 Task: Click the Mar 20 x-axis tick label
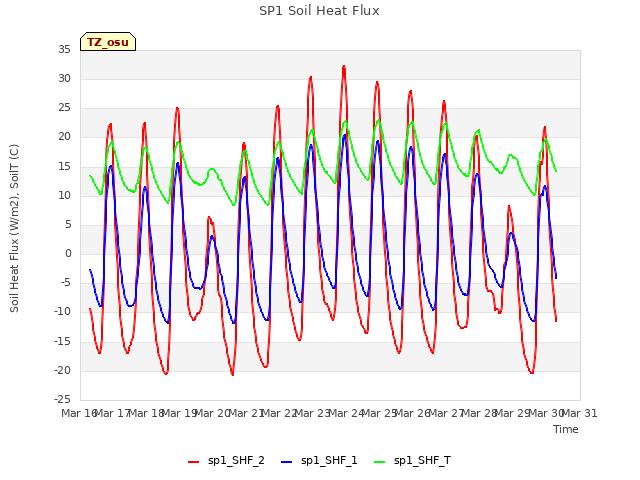coord(212,413)
